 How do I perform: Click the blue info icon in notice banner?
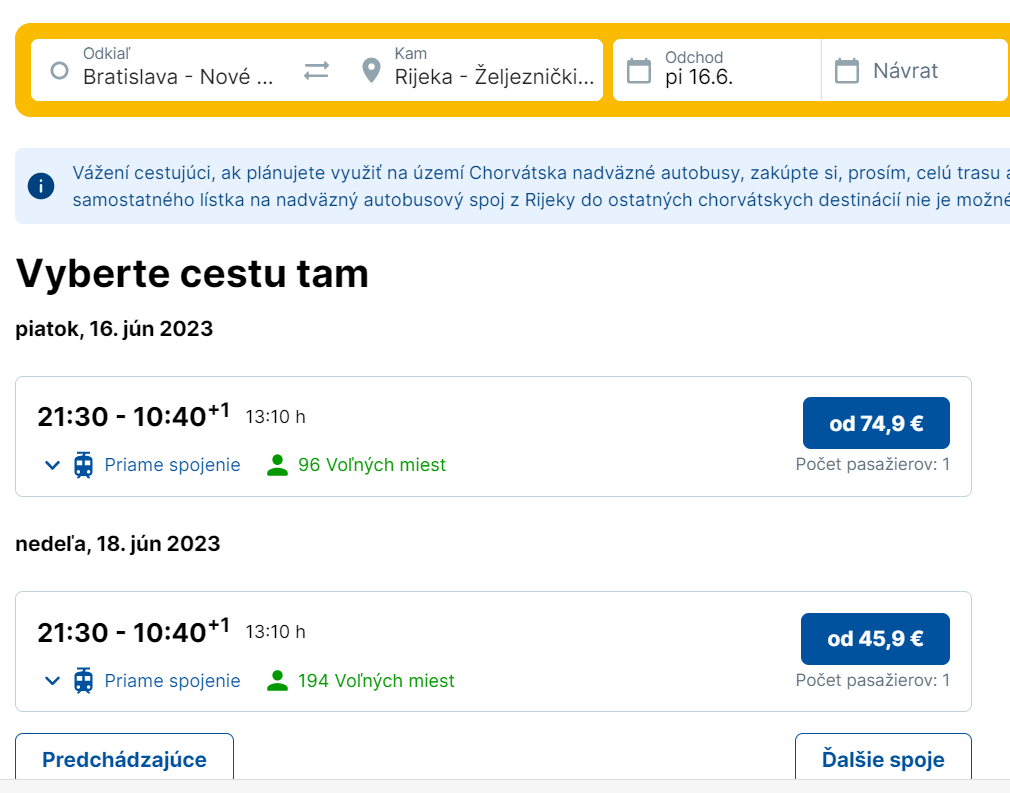tap(41, 186)
